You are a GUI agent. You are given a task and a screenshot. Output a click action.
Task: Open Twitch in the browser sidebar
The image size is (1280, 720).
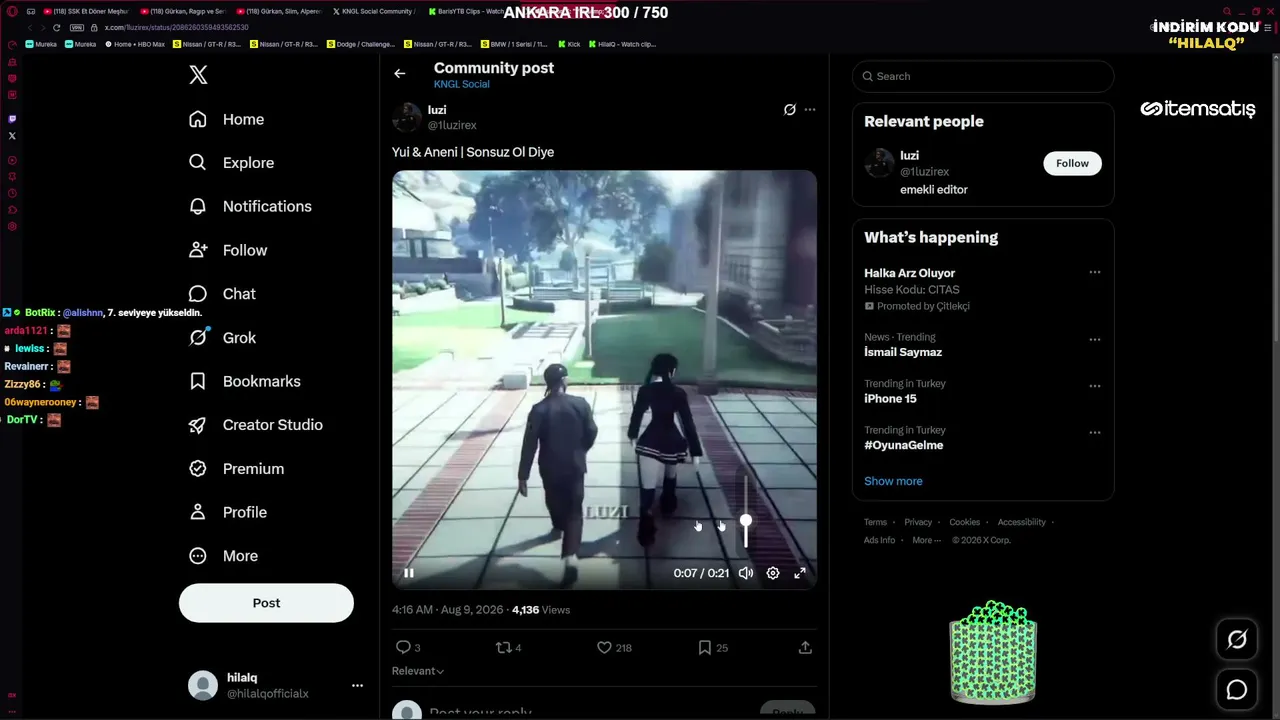(x=12, y=119)
